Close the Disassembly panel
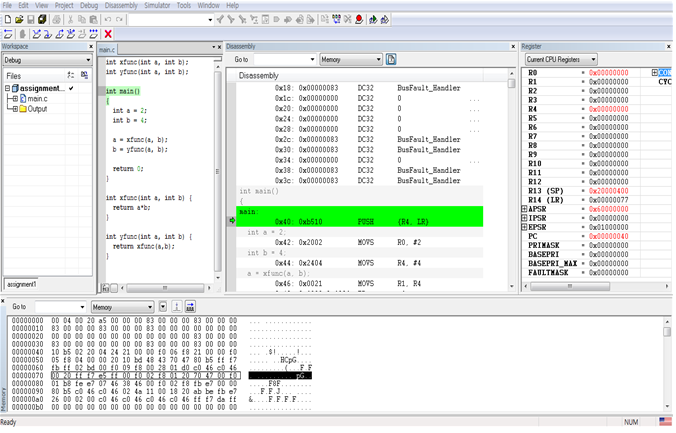The width and height of the screenshot is (676, 433). (x=513, y=47)
